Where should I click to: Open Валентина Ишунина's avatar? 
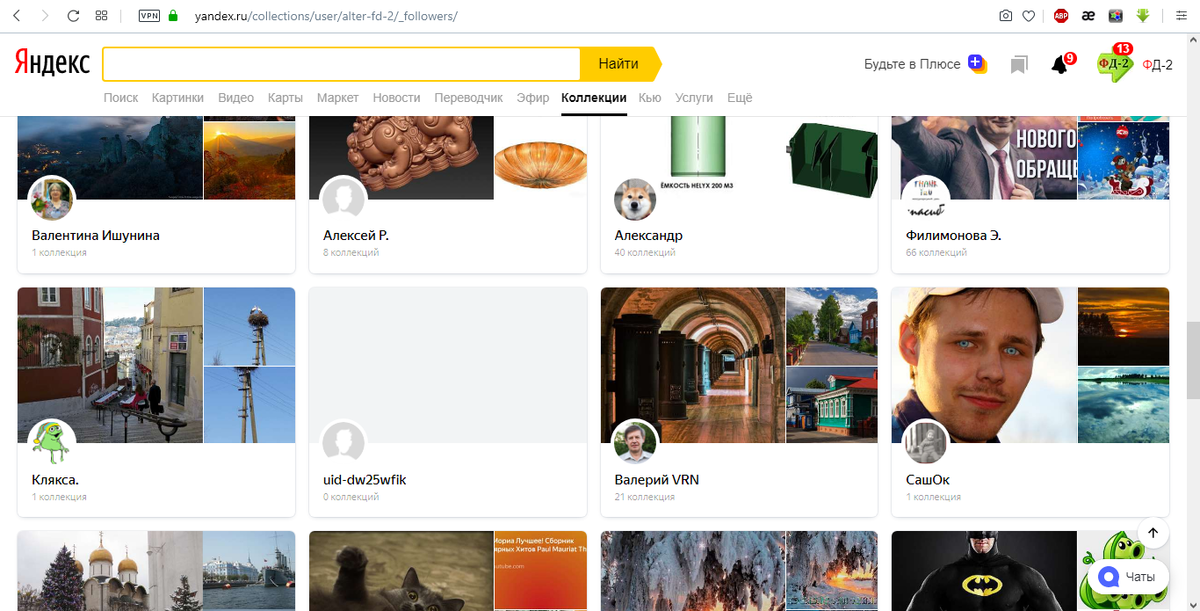click(x=51, y=199)
